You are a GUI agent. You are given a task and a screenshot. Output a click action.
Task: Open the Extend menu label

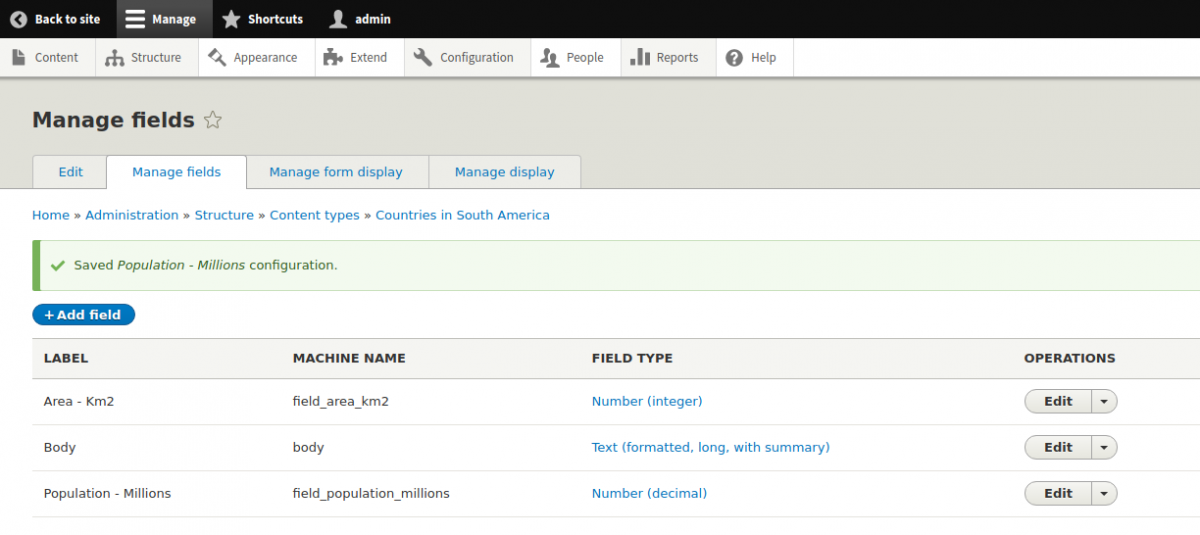[x=368, y=58]
